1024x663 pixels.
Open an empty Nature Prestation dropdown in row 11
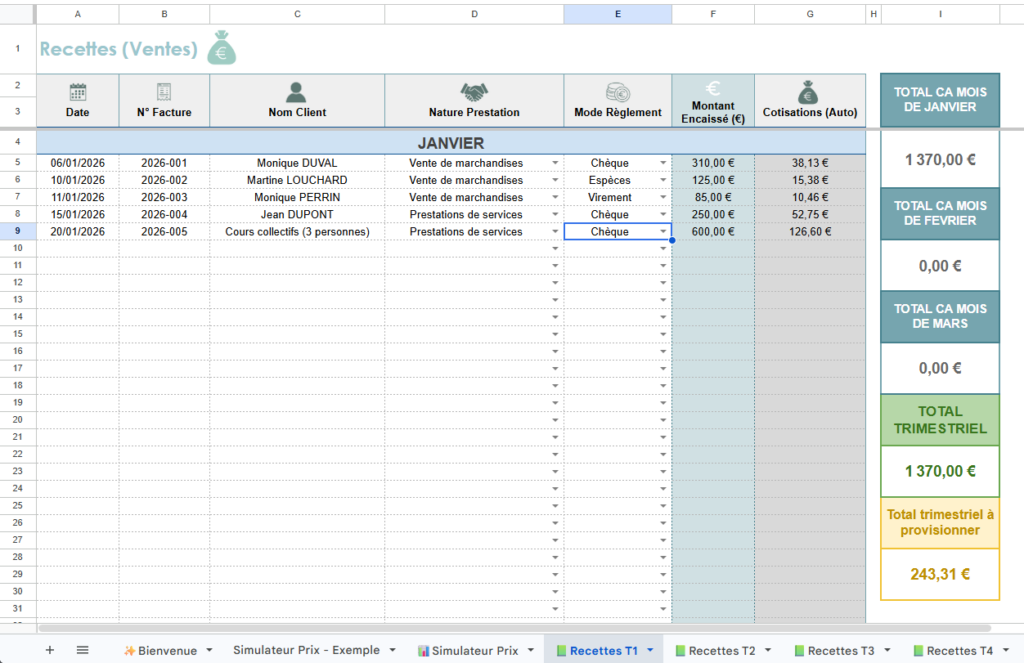(555, 265)
